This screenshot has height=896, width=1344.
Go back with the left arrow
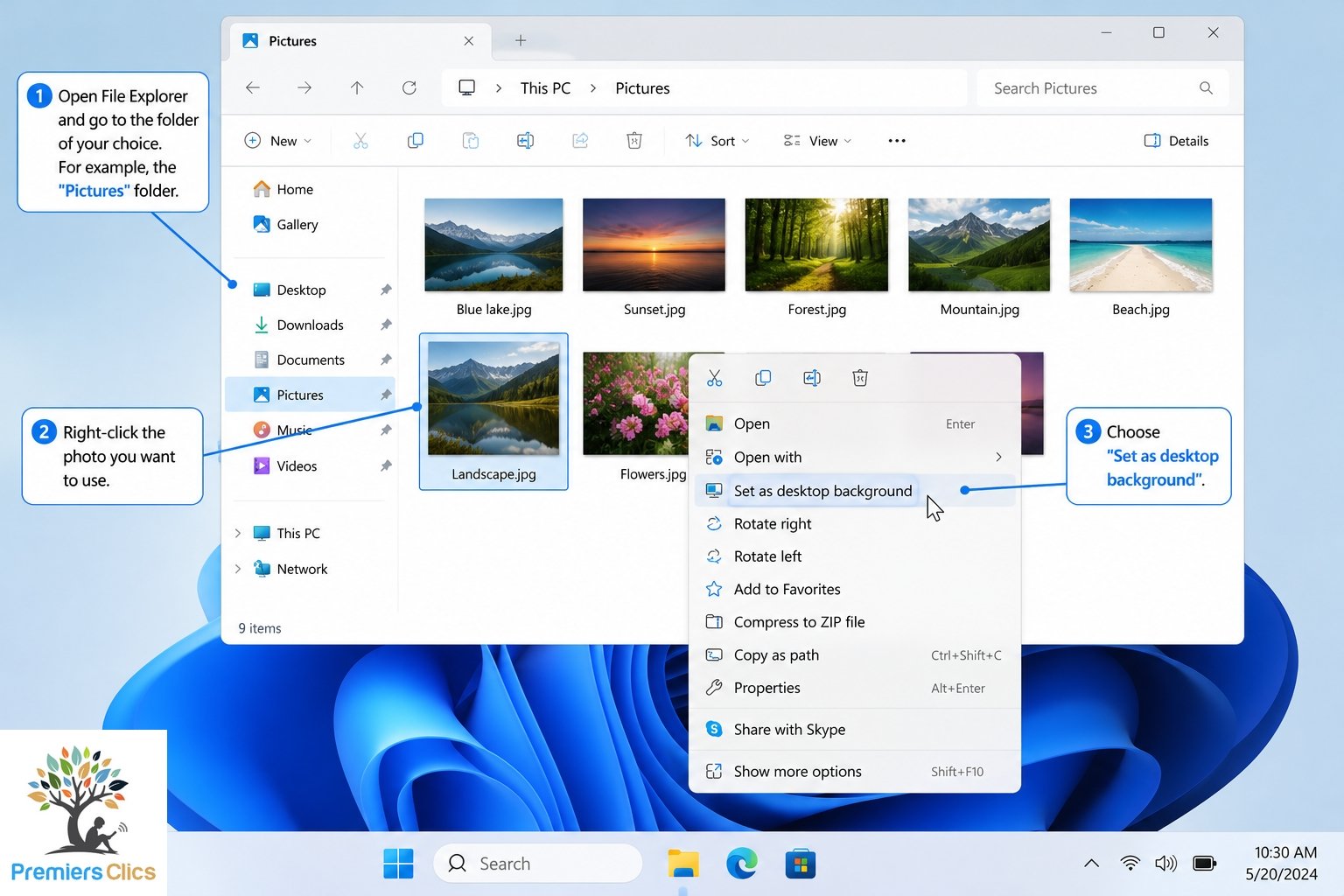(253, 87)
